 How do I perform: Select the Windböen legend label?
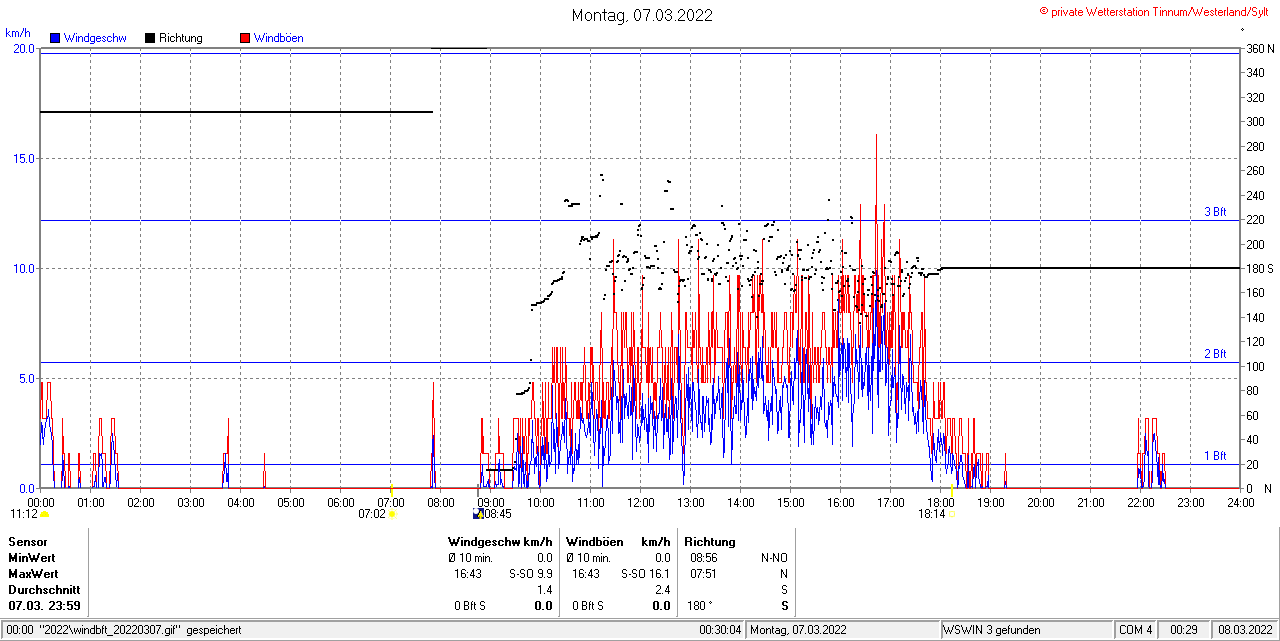coord(278,38)
